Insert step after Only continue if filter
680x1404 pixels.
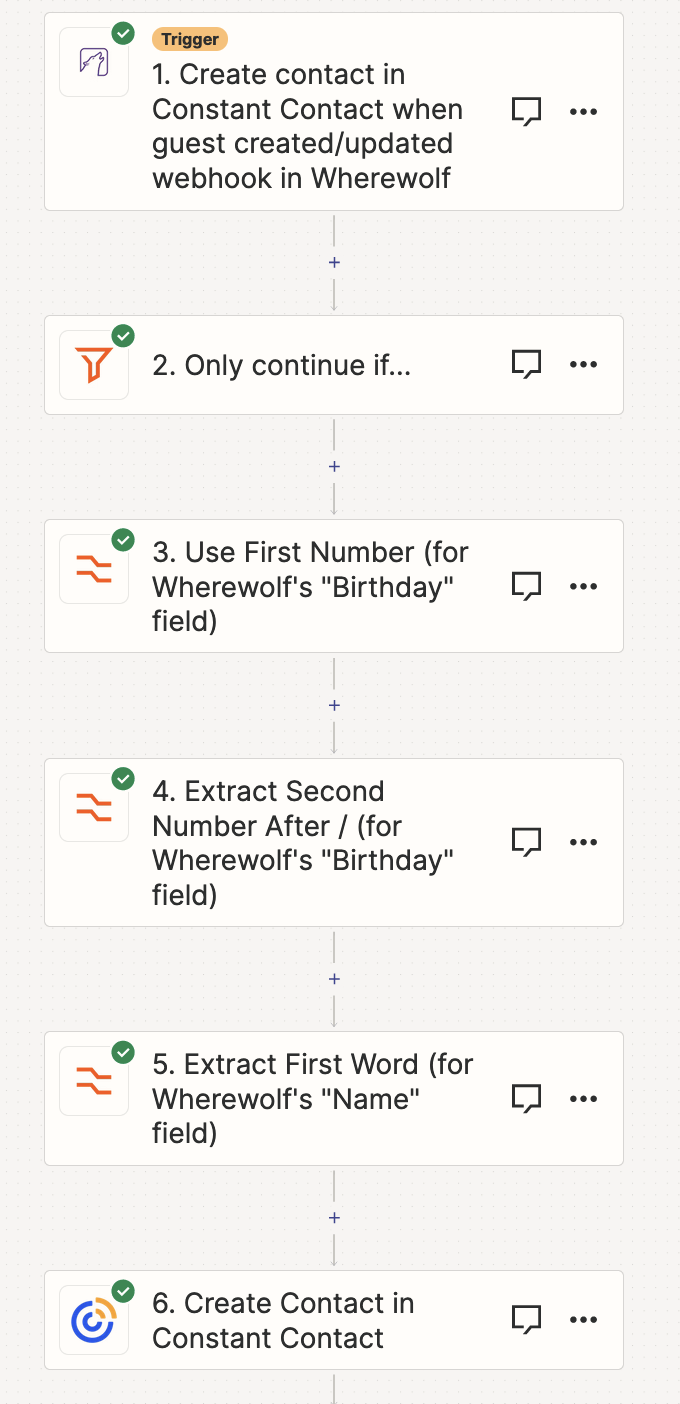point(334,466)
